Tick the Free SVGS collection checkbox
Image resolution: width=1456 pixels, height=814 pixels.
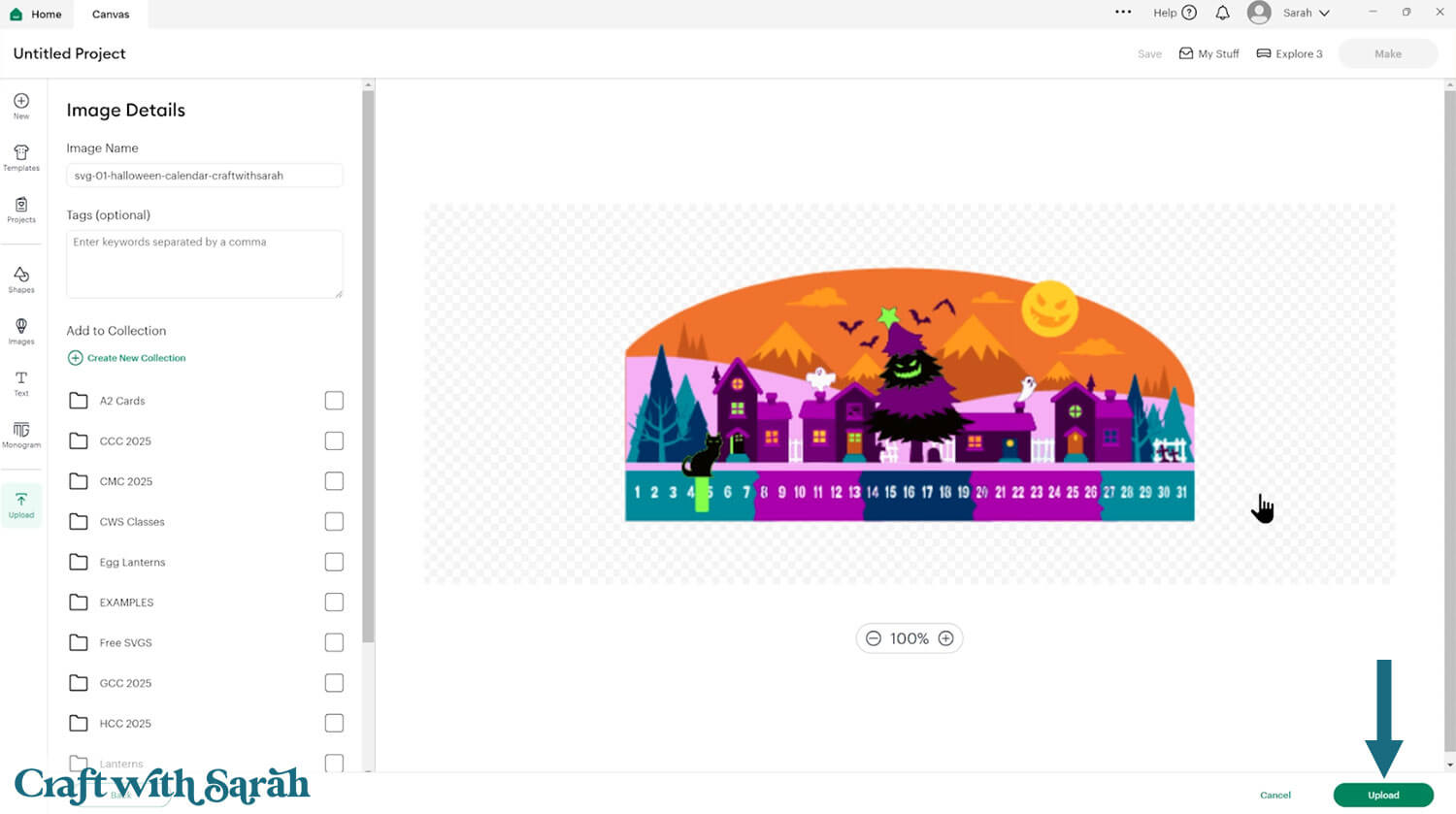point(334,642)
